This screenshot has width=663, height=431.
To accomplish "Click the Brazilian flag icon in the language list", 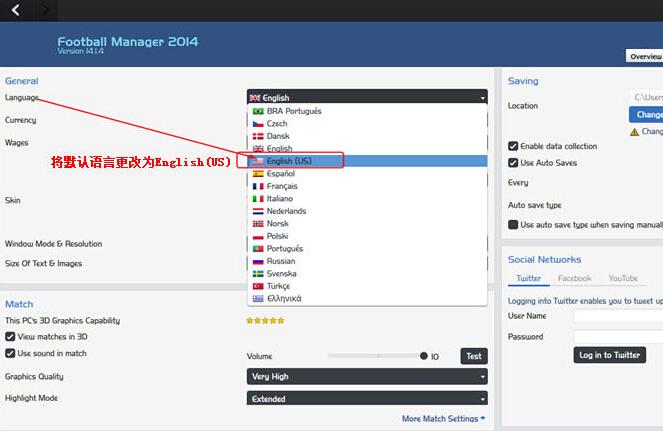I will coord(258,111).
